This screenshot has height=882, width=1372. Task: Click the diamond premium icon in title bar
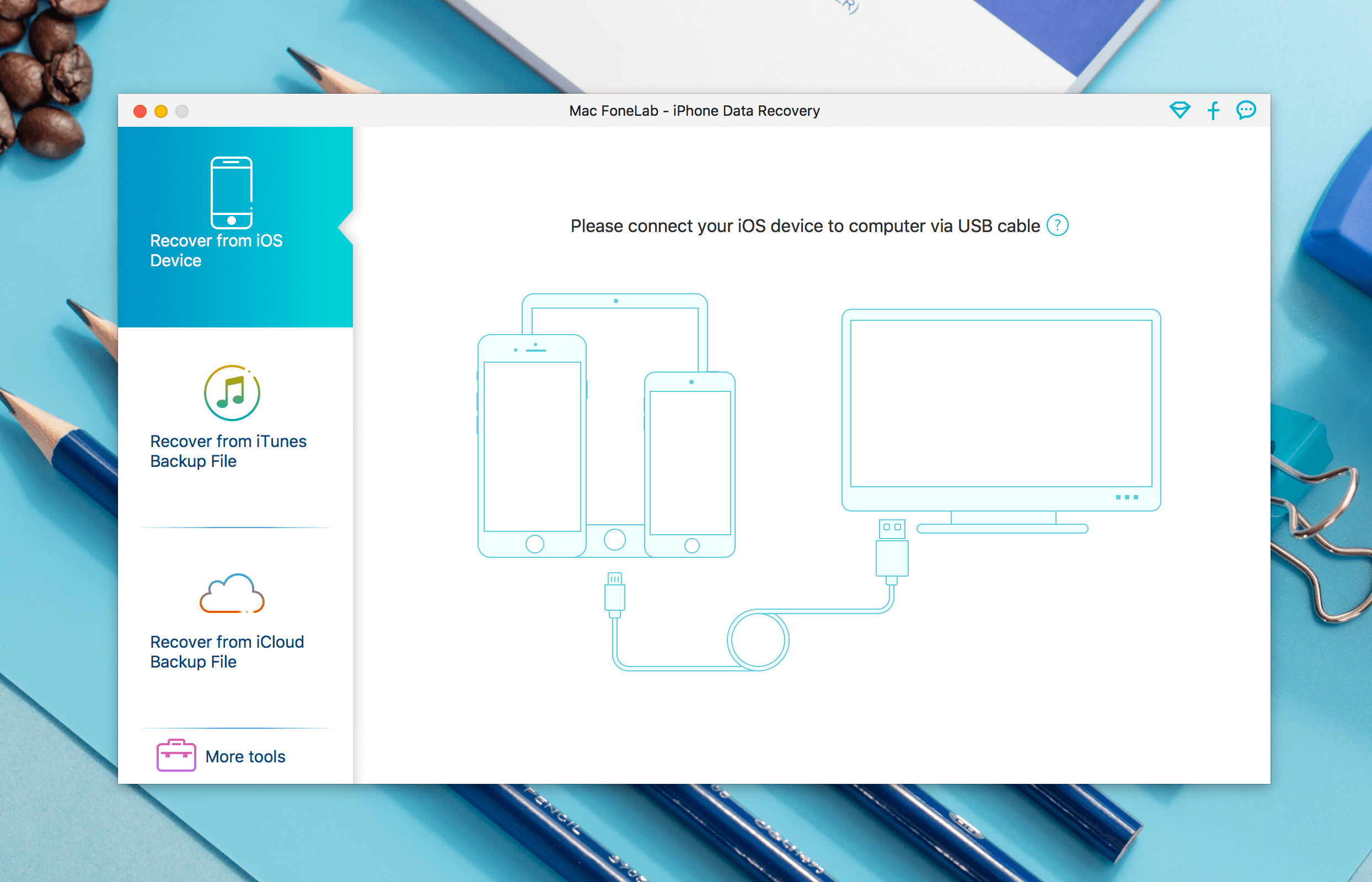coord(1180,110)
